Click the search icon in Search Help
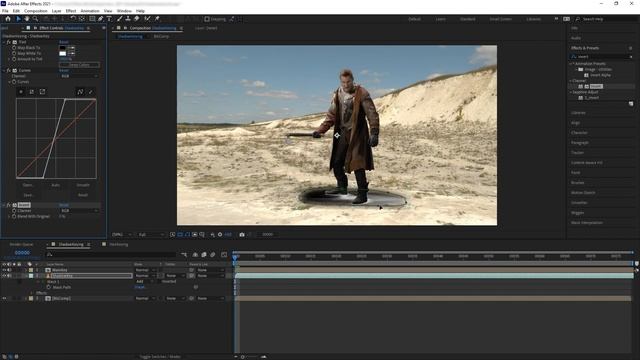The image size is (640, 360). coord(578,19)
